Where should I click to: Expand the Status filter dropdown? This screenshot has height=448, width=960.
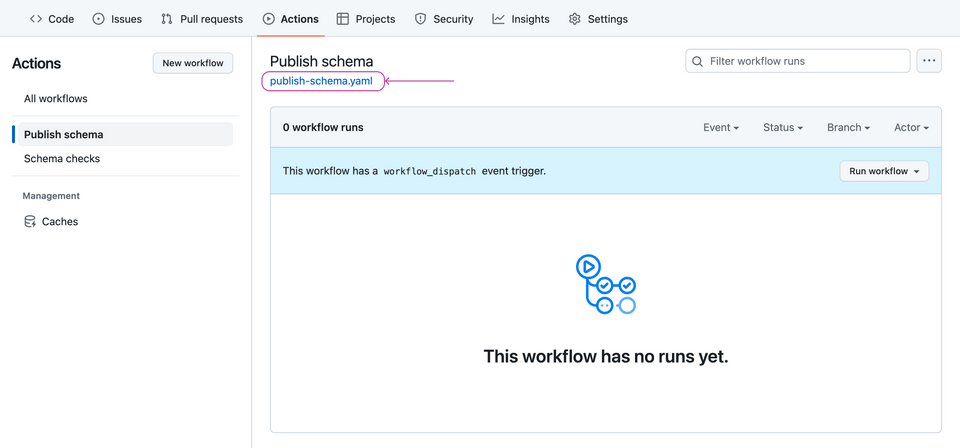coord(783,127)
